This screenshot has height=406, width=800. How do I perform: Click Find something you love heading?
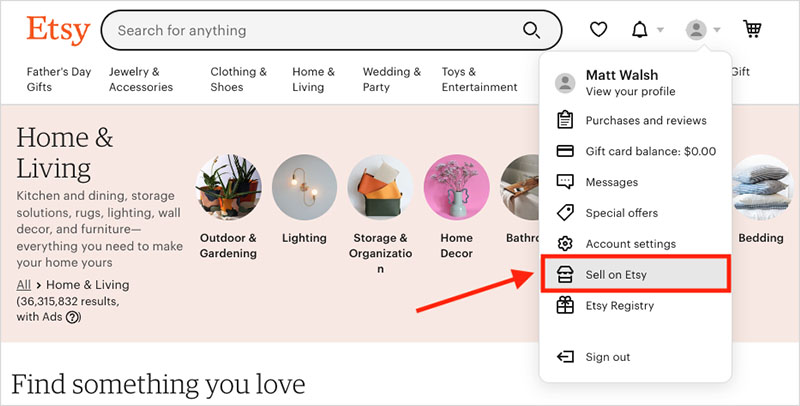(x=158, y=385)
